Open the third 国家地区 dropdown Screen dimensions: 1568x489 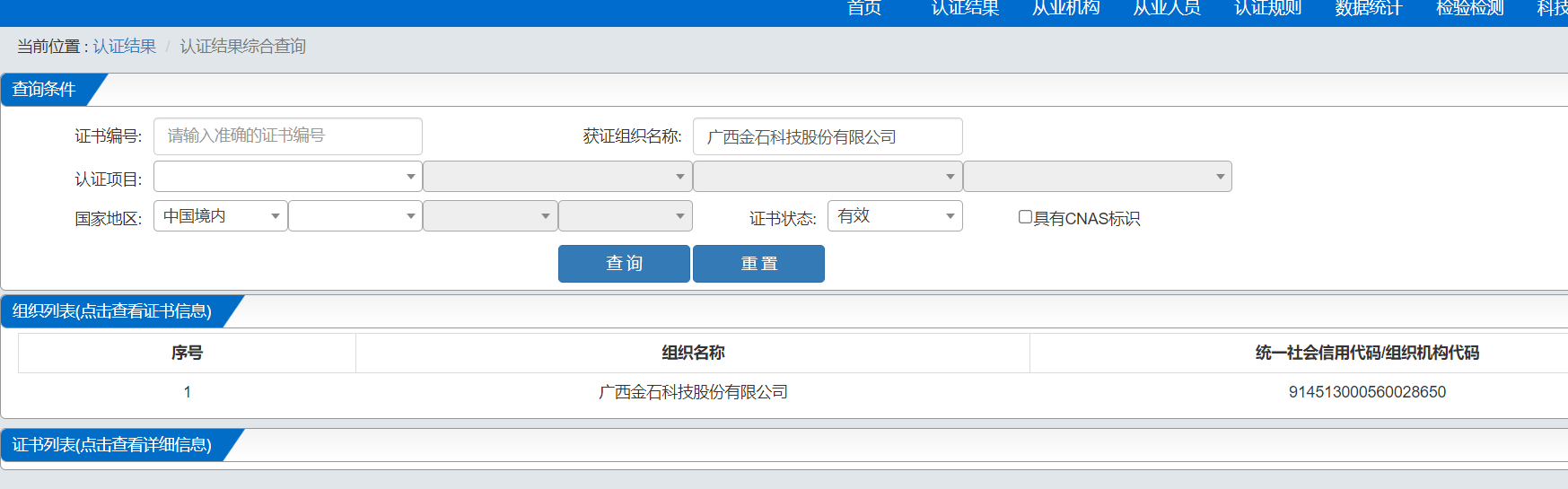coord(490,216)
